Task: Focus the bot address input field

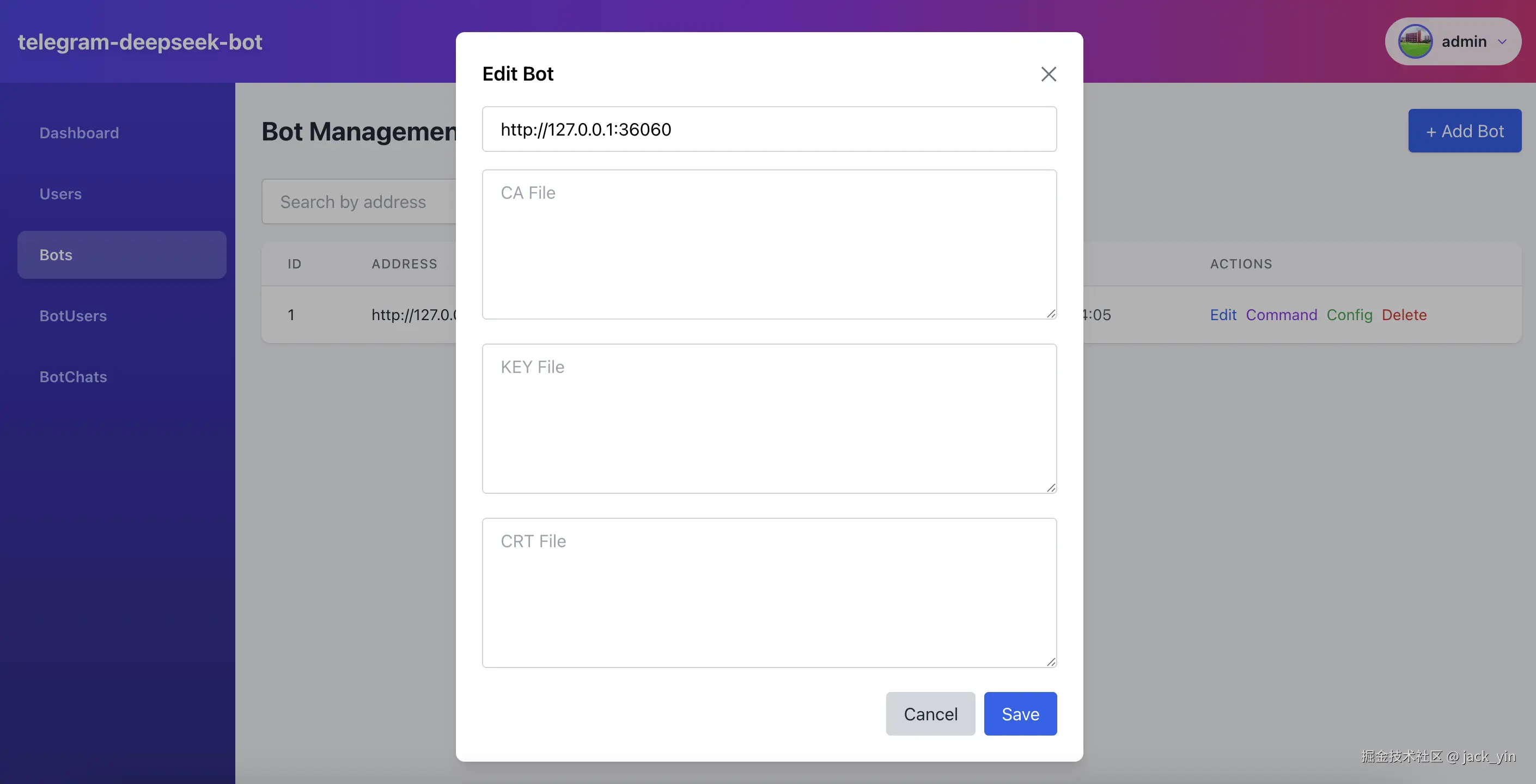Action: click(769, 130)
